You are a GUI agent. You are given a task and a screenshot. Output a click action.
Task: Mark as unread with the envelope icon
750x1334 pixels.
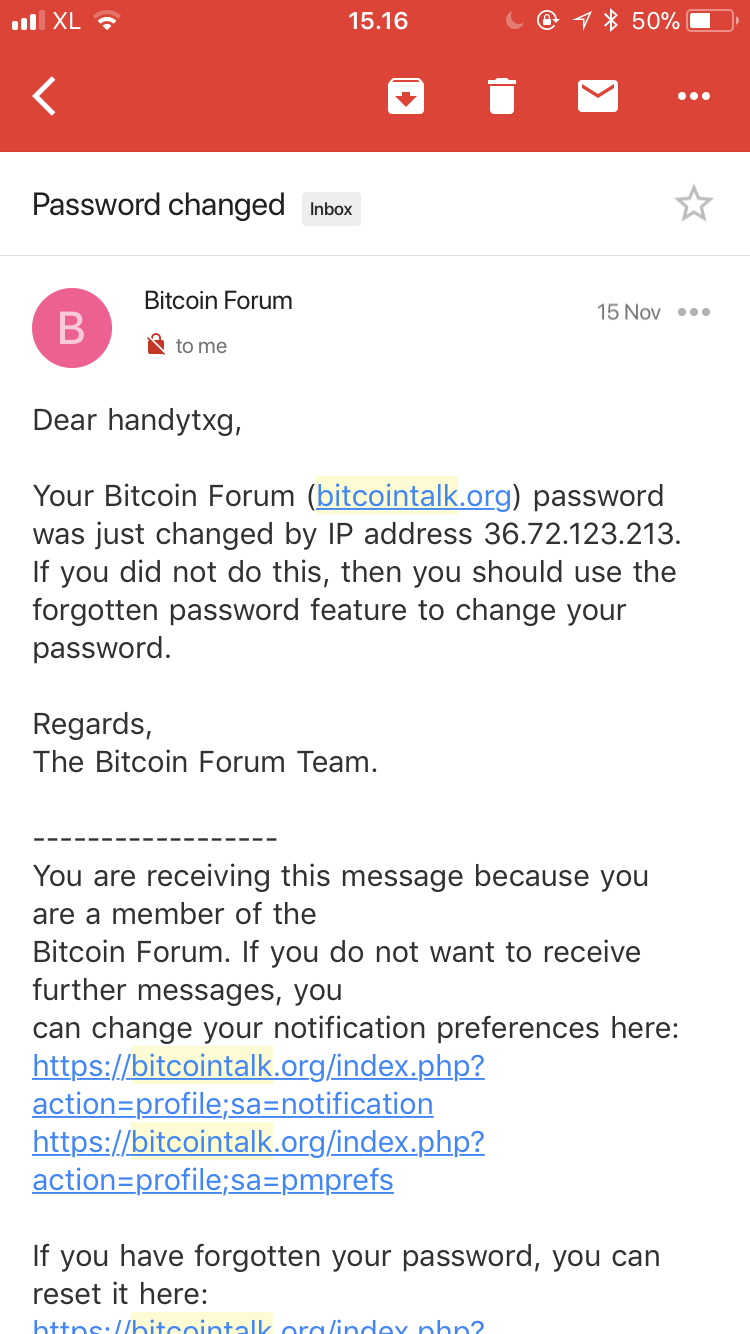598,96
